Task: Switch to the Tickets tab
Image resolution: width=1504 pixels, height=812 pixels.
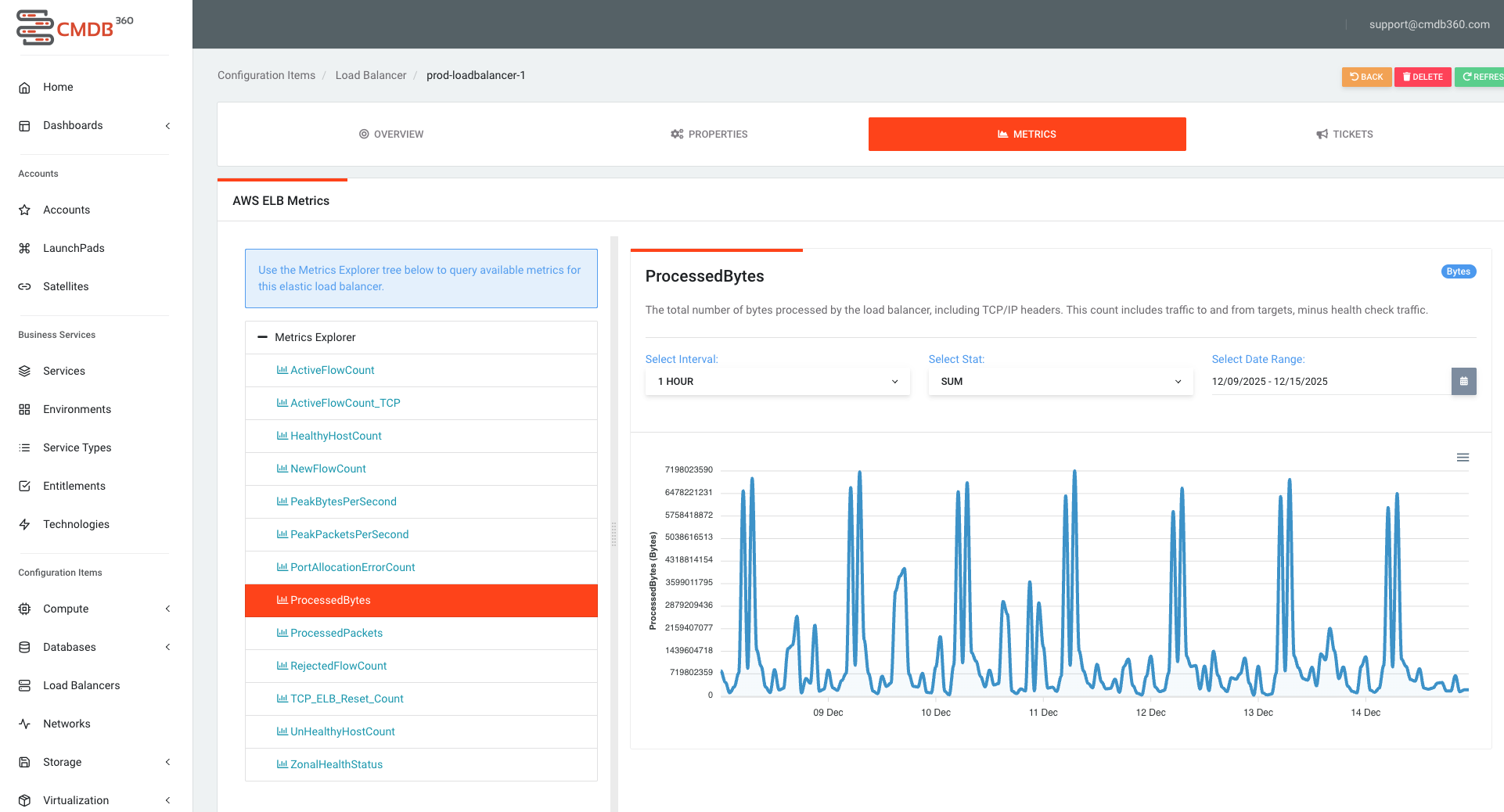Action: coord(1344,134)
